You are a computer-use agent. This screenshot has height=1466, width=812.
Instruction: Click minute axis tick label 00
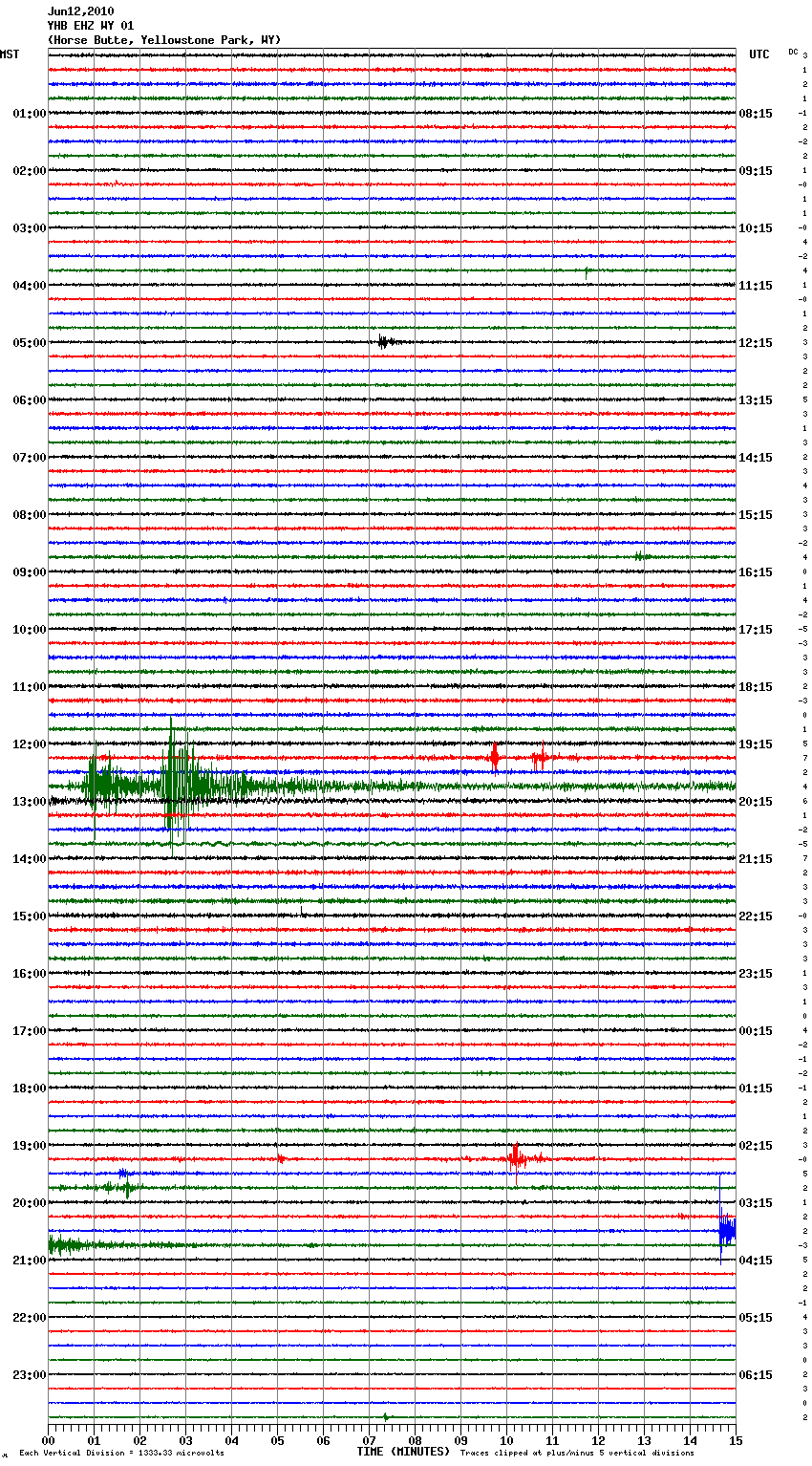click(x=48, y=1440)
